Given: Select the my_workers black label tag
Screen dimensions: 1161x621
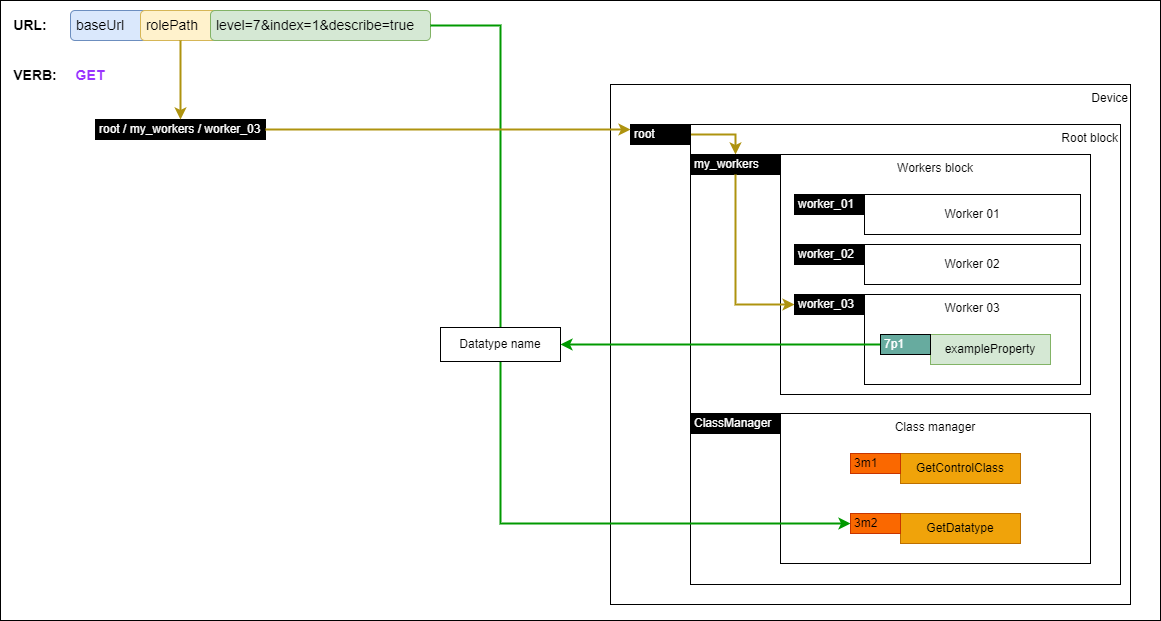Looking at the screenshot, I should pos(734,163).
